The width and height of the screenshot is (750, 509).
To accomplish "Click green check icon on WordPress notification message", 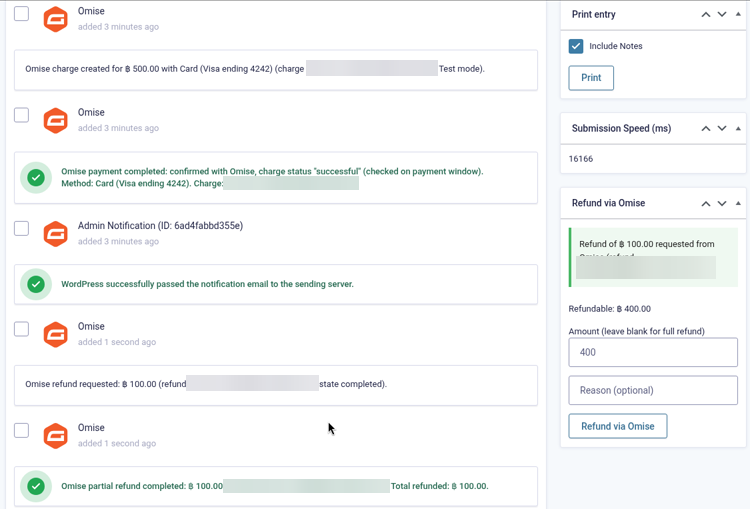I will coord(36,284).
